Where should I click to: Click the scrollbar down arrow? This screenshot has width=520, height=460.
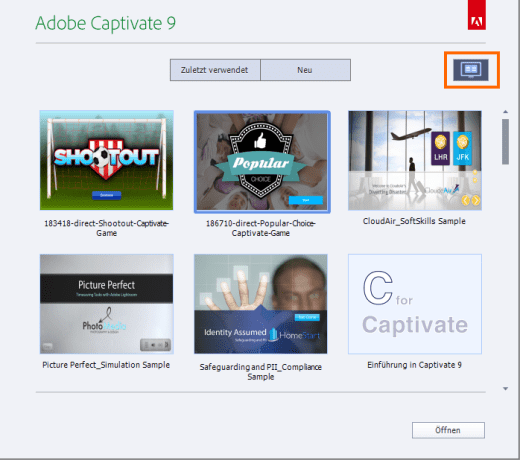[505, 389]
